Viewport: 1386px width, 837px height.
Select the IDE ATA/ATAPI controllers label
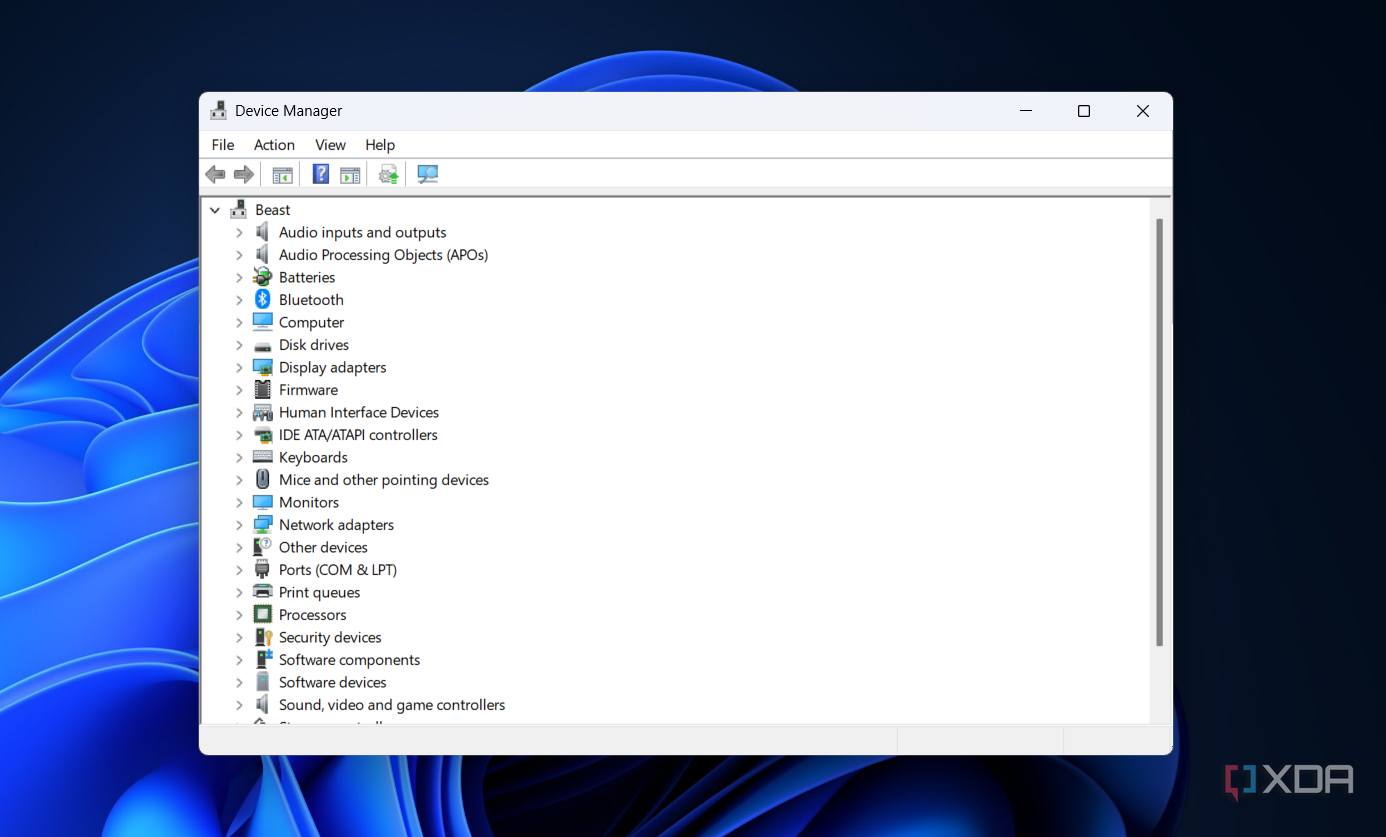tap(358, 435)
